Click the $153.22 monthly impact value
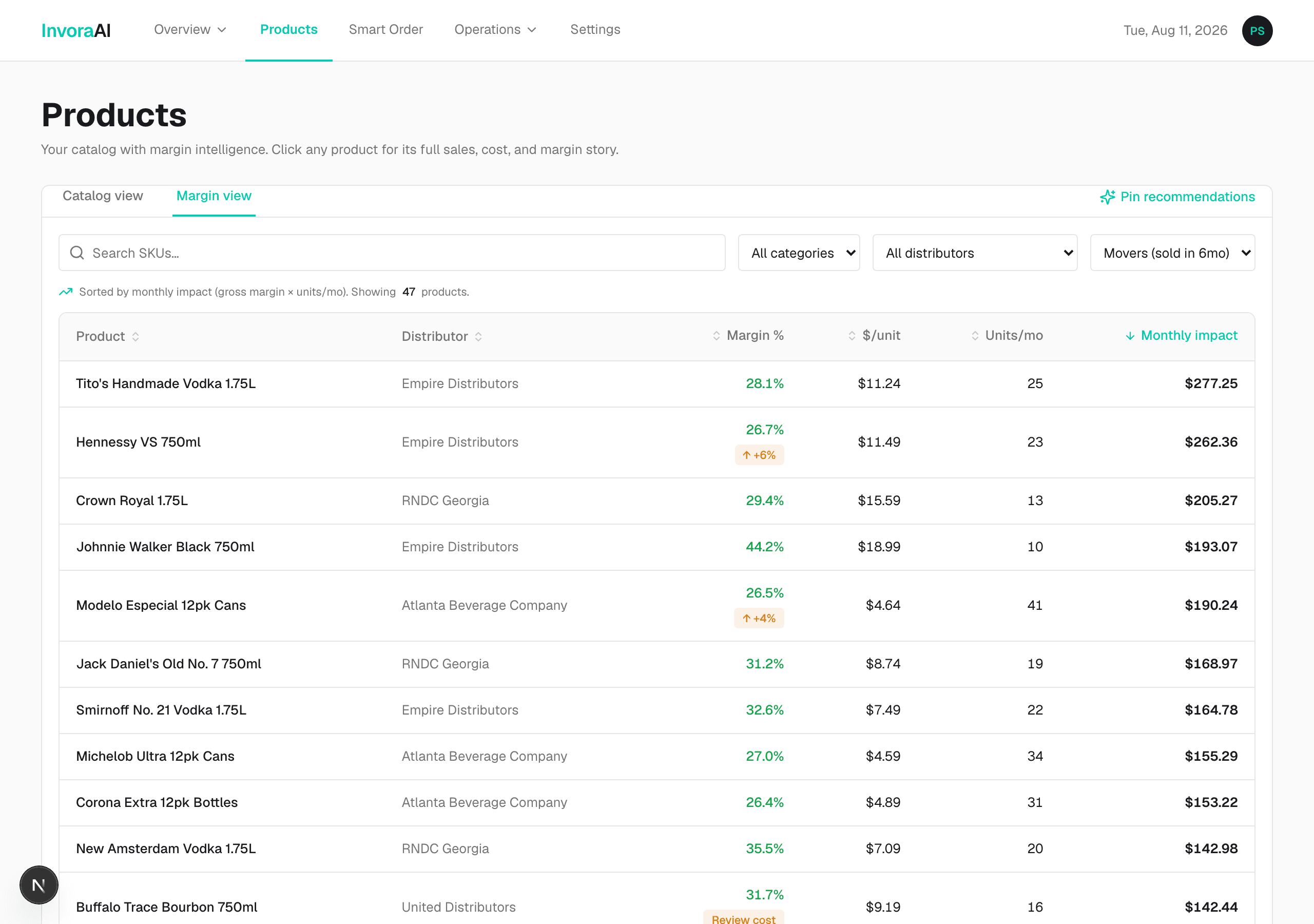Image resolution: width=1314 pixels, height=924 pixels. [1211, 803]
